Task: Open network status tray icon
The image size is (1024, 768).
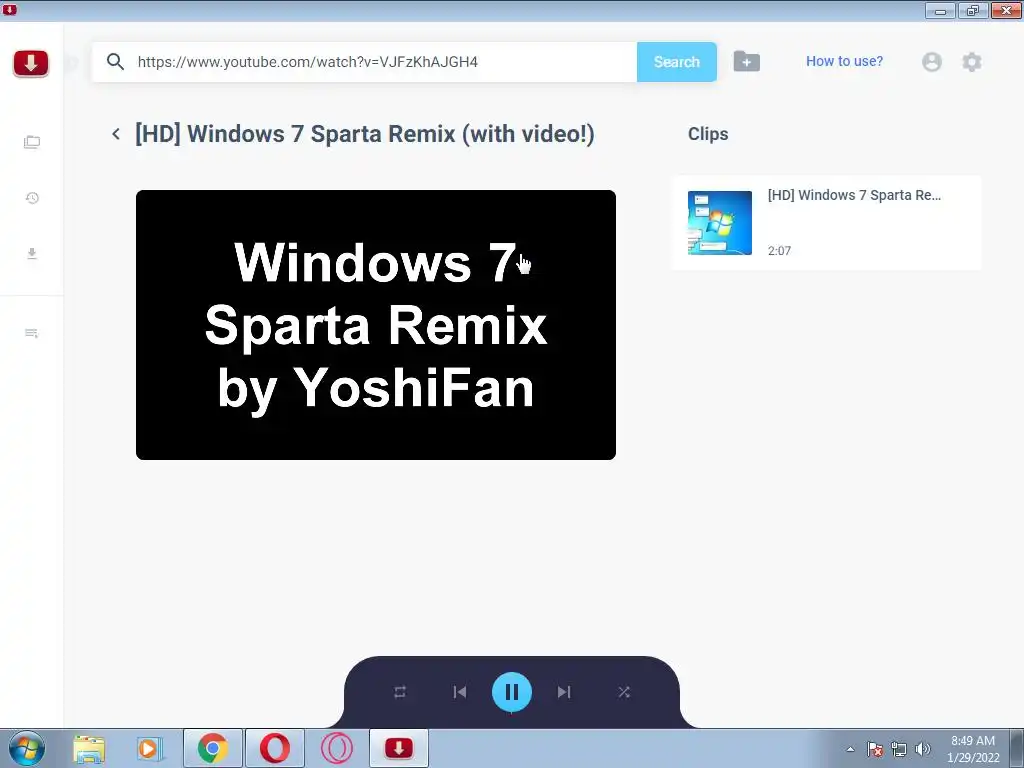Action: click(899, 749)
